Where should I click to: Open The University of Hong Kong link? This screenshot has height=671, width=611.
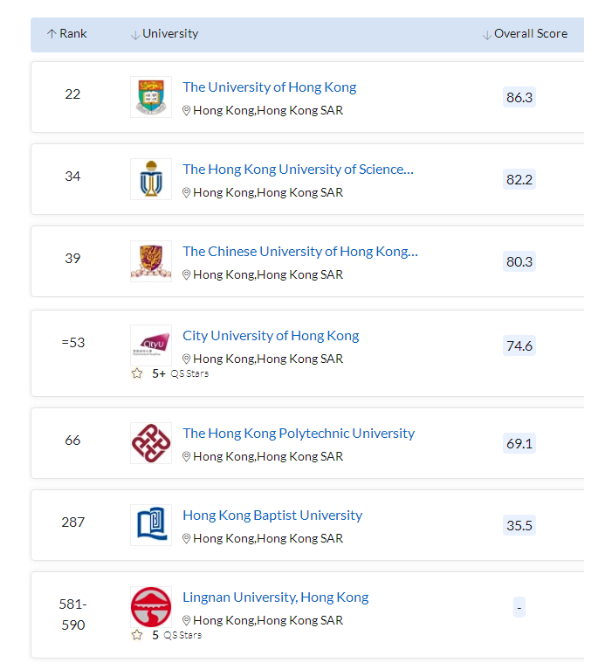click(x=269, y=87)
